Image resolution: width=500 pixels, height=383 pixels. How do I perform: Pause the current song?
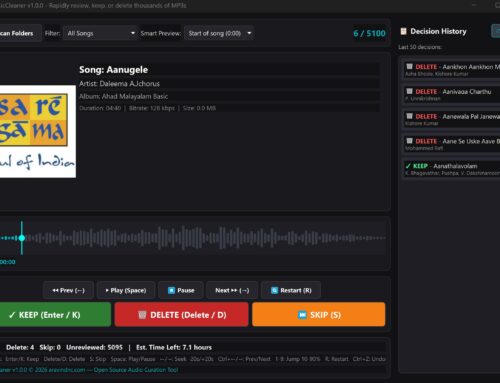pos(181,290)
